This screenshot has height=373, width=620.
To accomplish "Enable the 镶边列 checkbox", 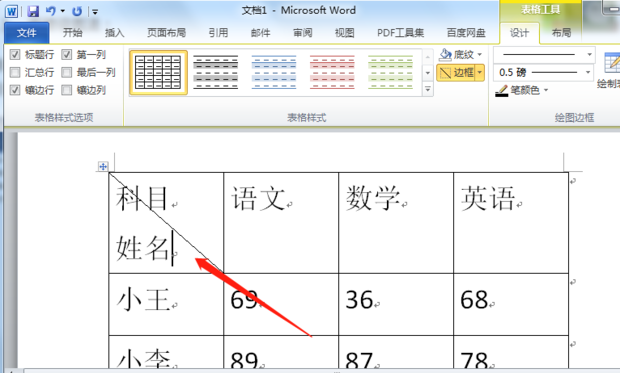I will pyautogui.click(x=66, y=90).
